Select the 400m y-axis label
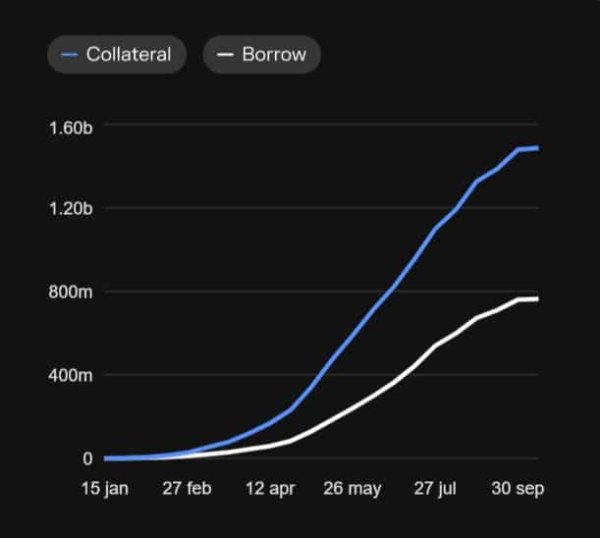This screenshot has height=538, width=600. tap(70, 375)
